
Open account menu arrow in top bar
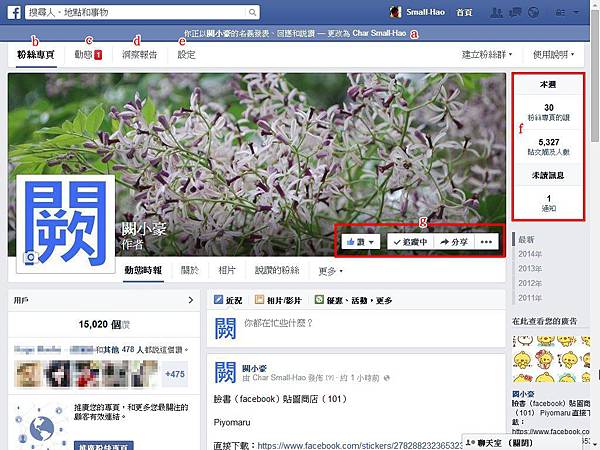(576, 13)
